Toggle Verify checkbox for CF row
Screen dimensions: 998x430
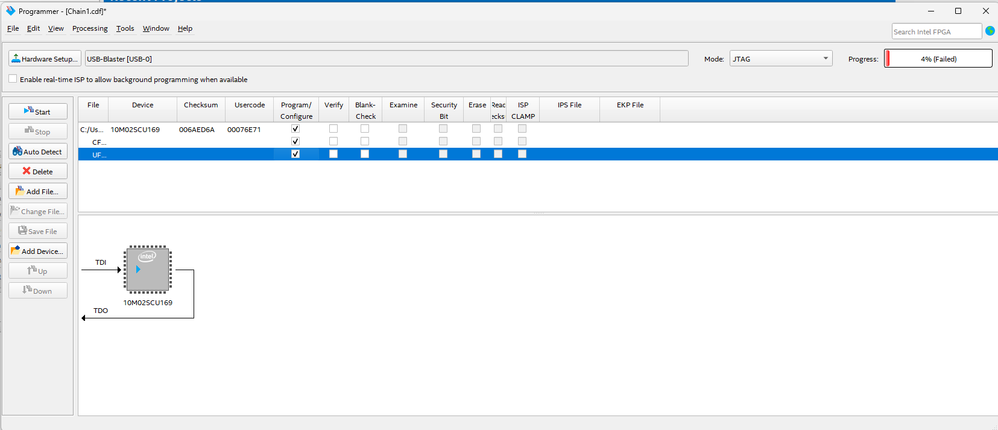[x=334, y=141]
